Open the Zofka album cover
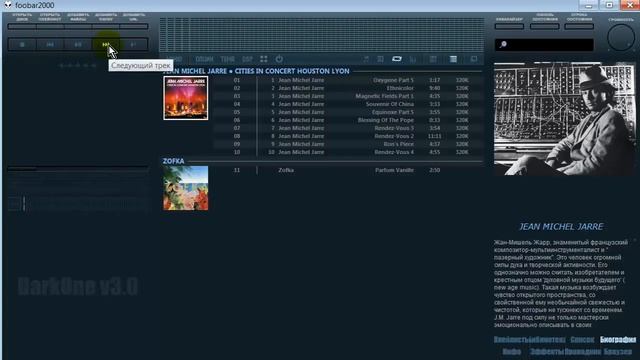Viewport: 640px width, 360px height. pos(186,188)
